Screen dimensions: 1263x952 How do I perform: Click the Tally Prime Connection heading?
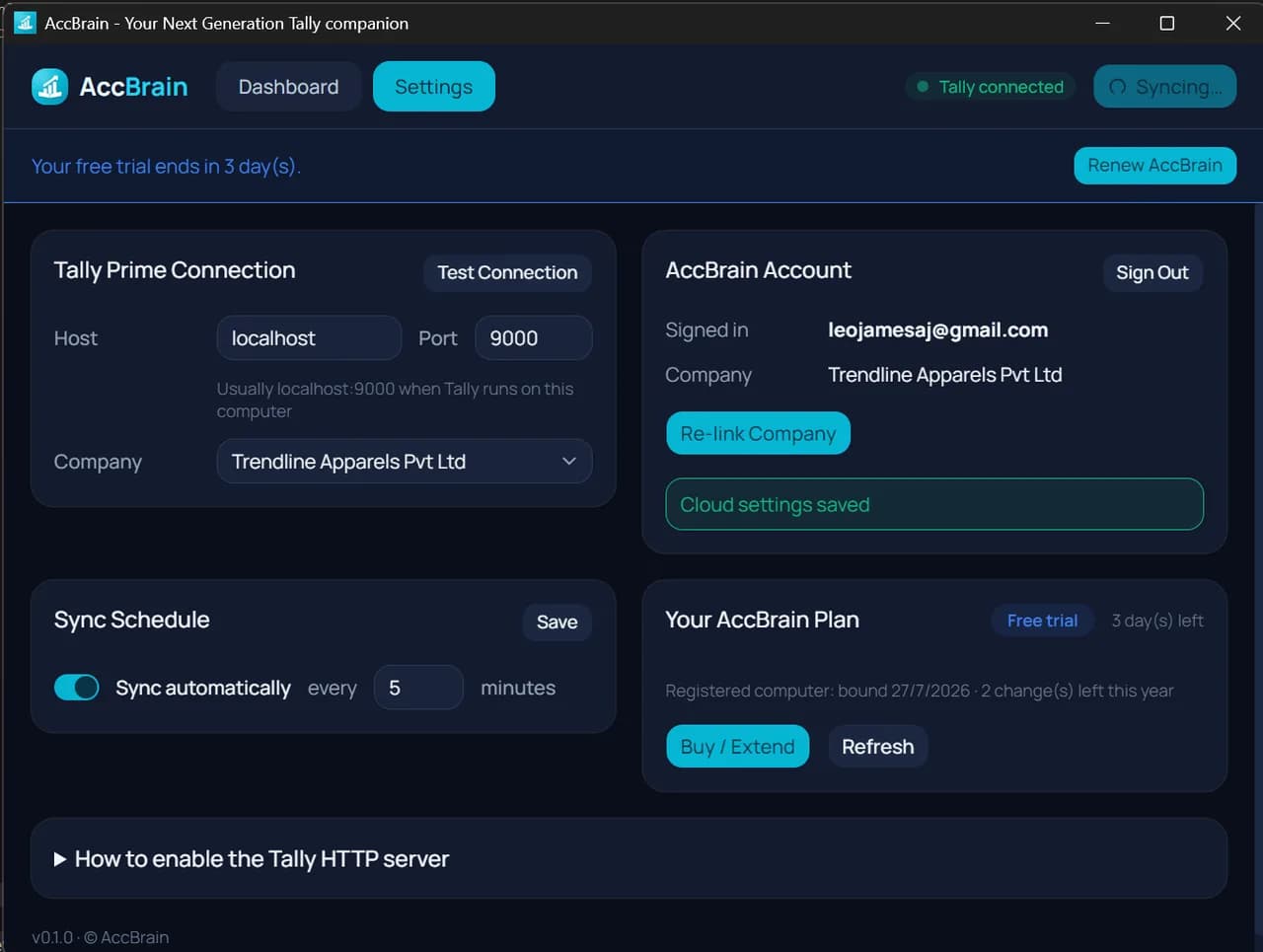coord(175,270)
